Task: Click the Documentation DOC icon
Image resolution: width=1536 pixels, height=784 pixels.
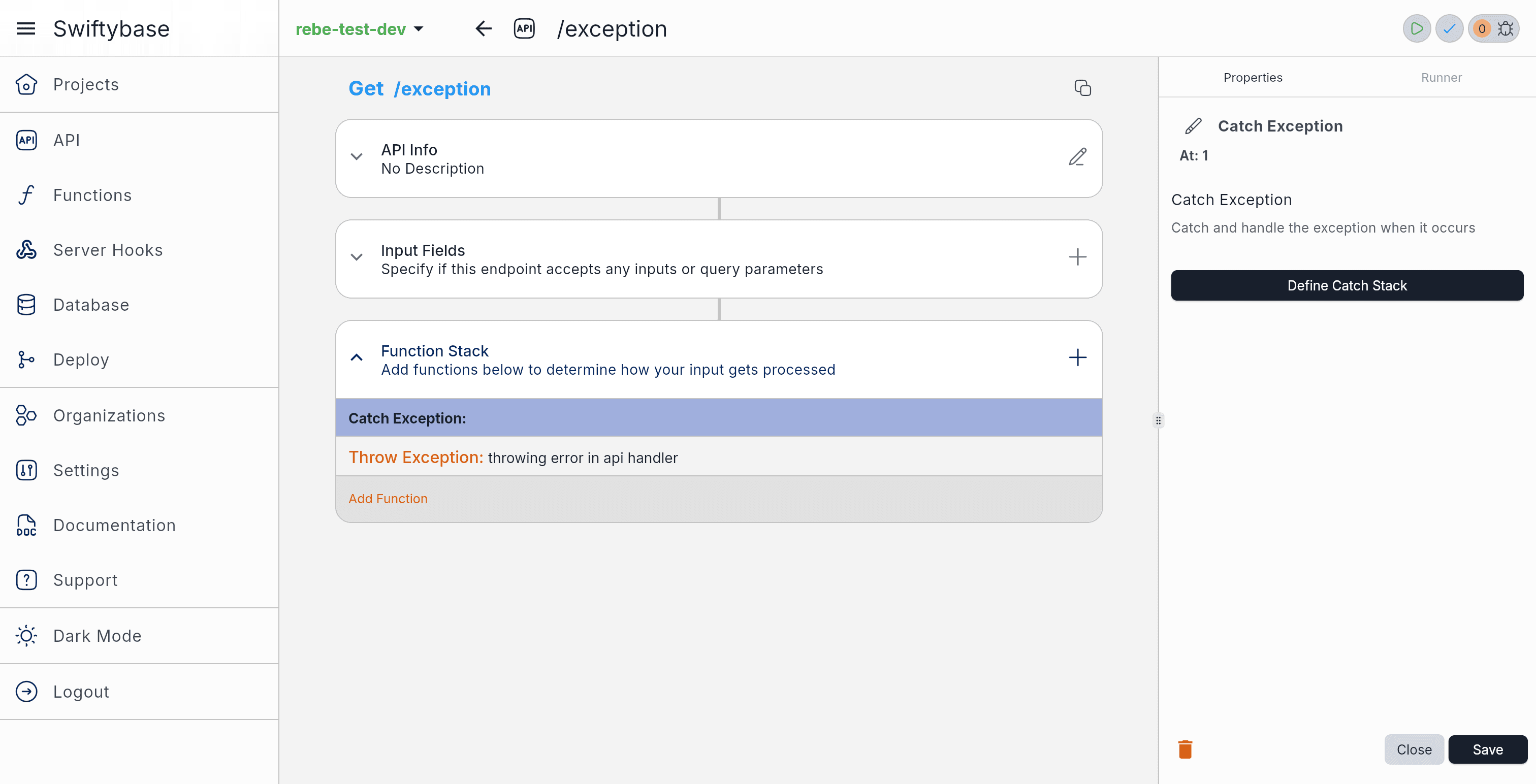Action: (x=26, y=525)
